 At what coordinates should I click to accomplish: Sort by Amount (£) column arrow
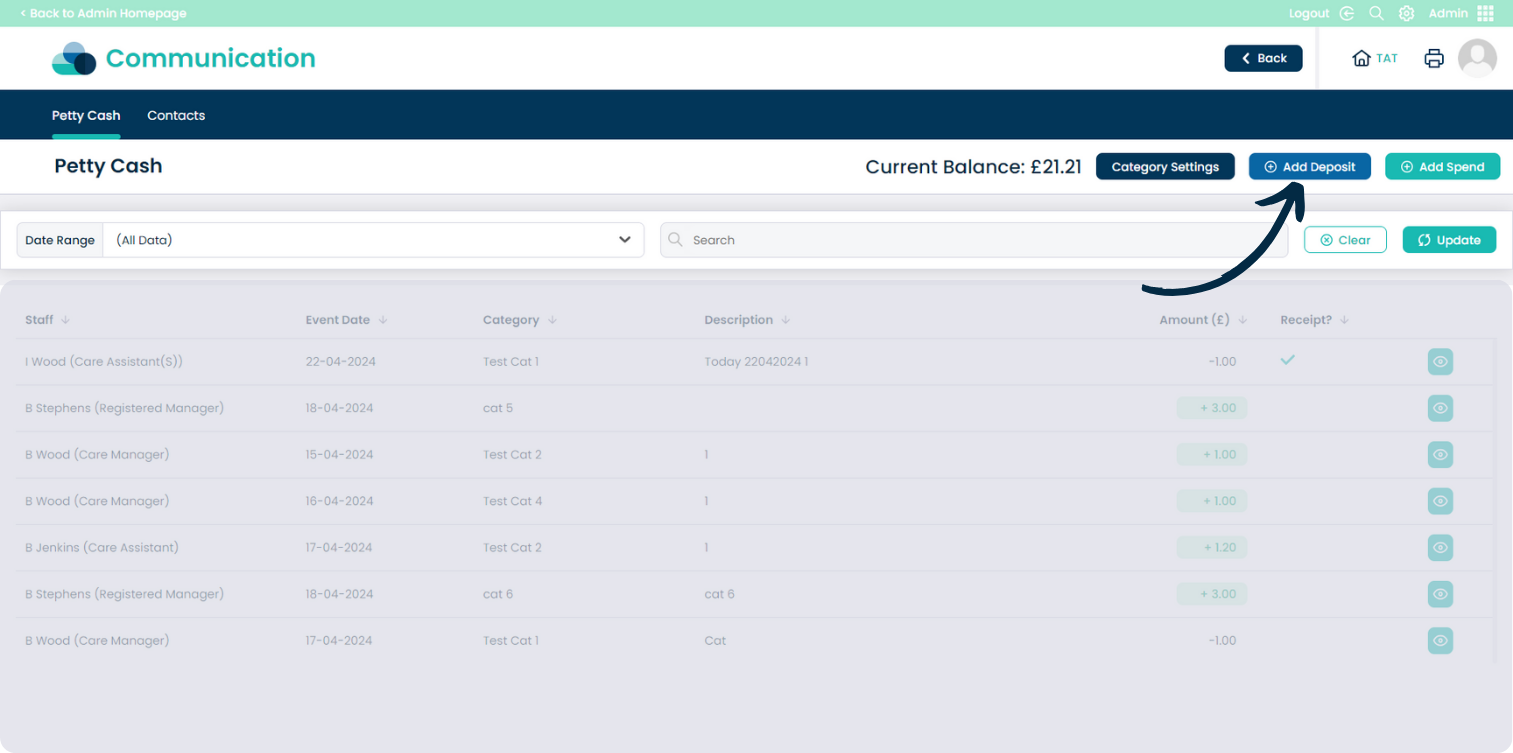1243,320
